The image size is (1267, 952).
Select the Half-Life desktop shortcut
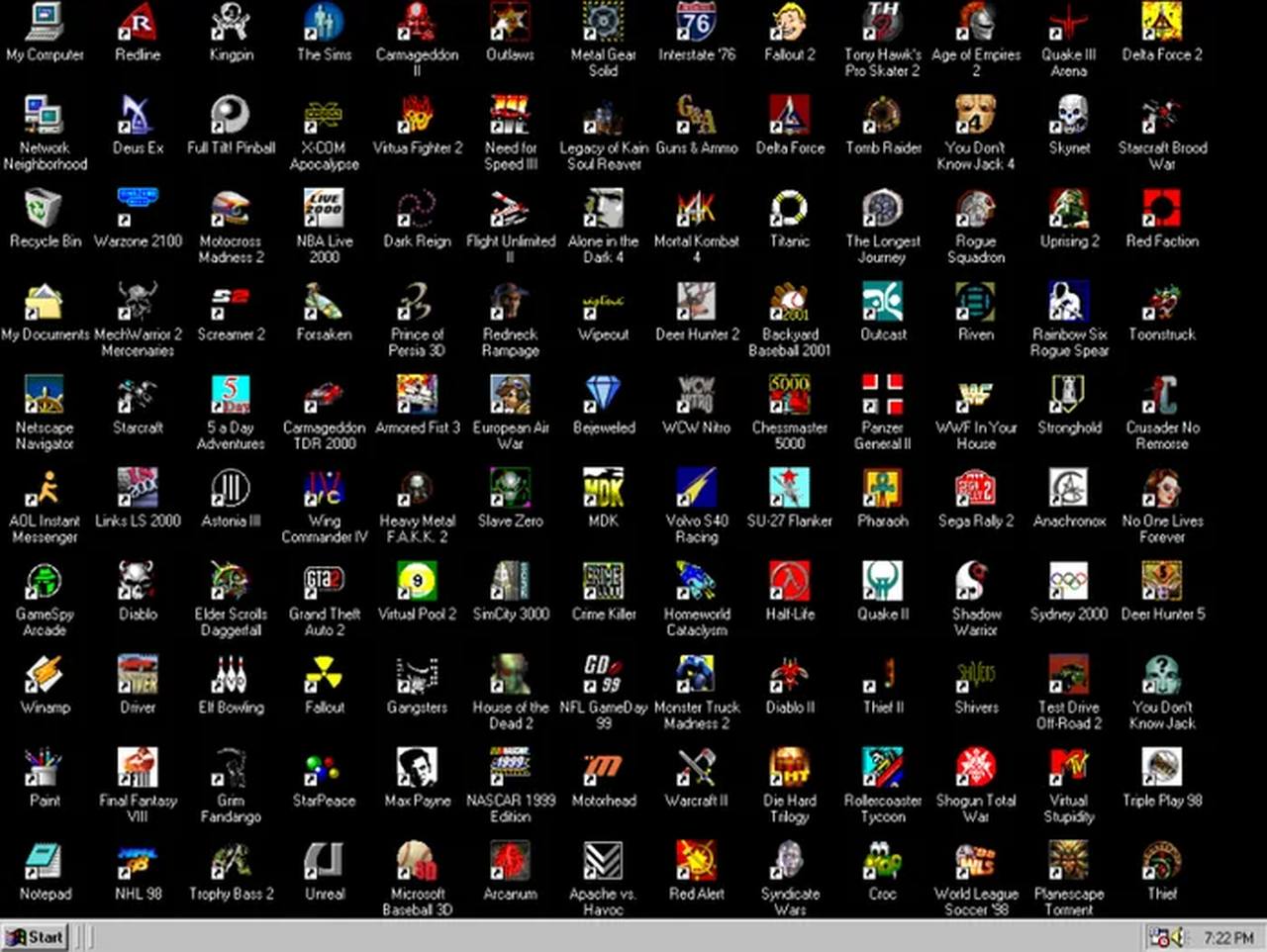tap(789, 582)
